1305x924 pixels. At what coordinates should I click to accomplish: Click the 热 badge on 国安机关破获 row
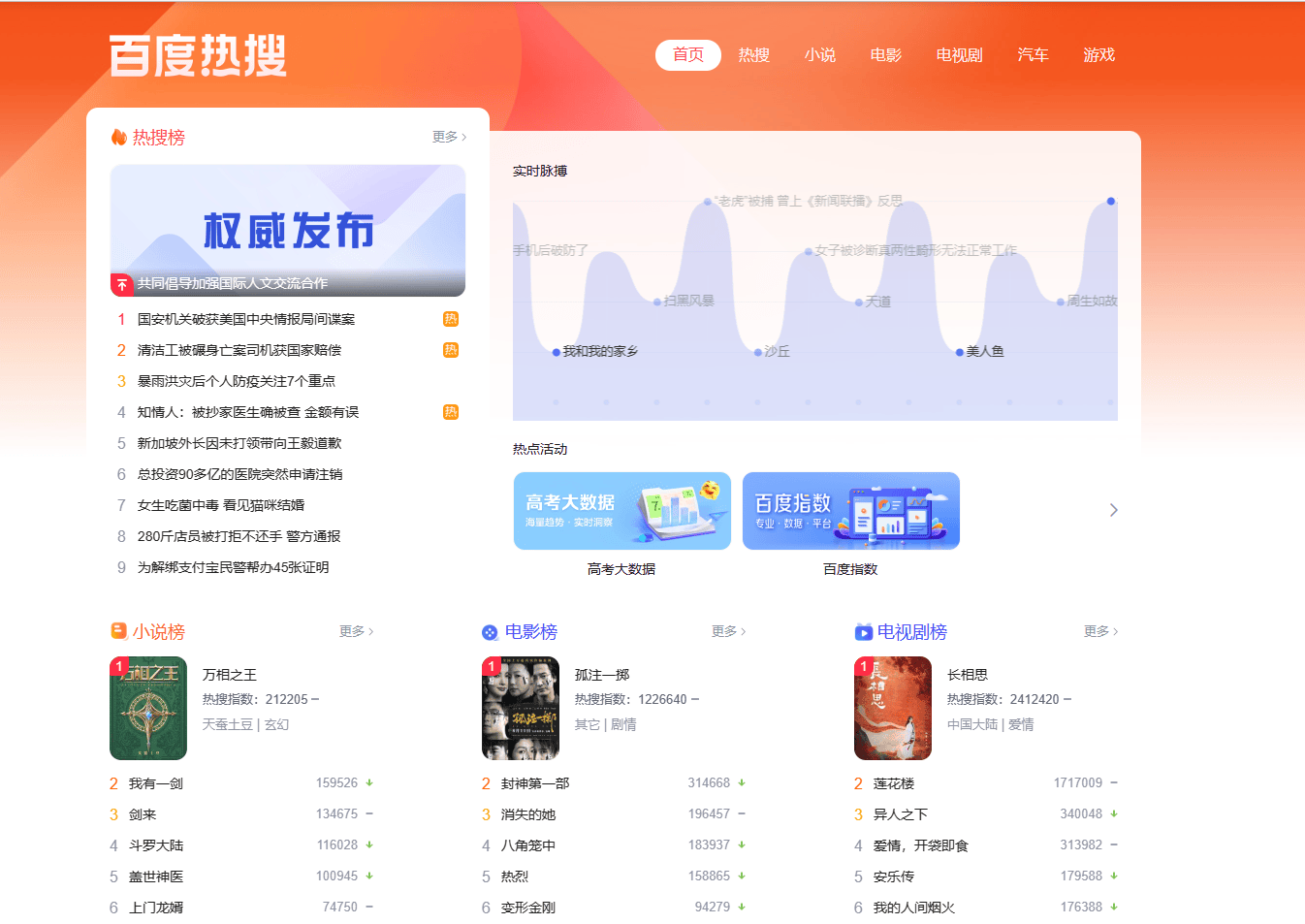451,319
